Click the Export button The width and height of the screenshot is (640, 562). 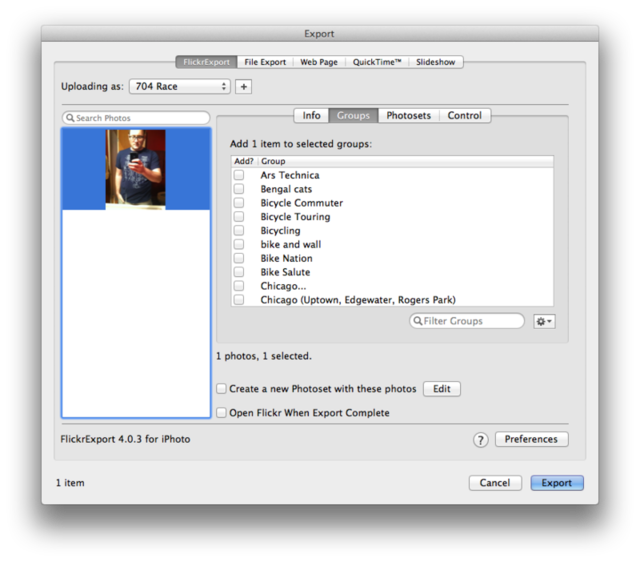tap(557, 483)
